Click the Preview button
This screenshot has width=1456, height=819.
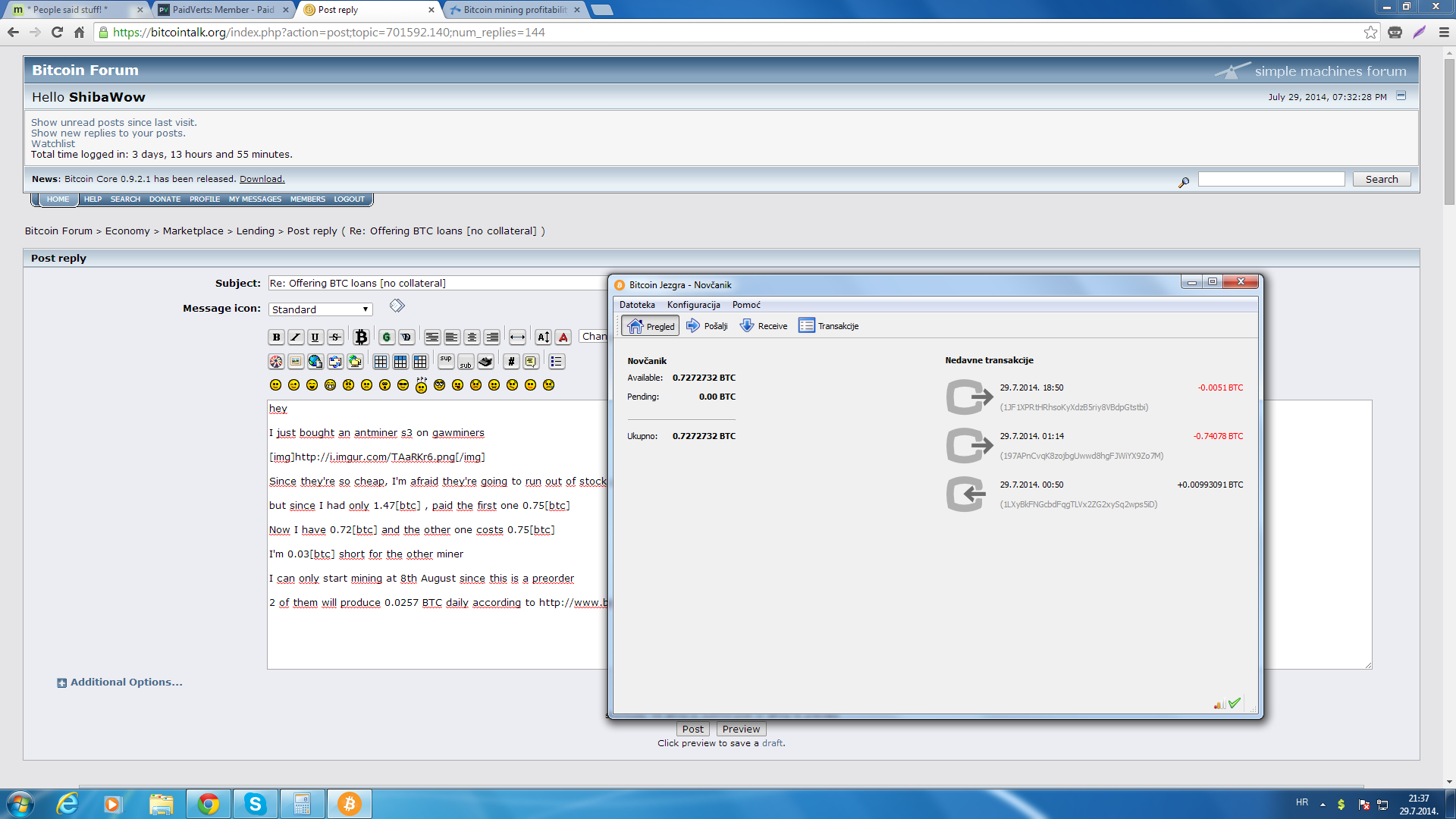(741, 729)
